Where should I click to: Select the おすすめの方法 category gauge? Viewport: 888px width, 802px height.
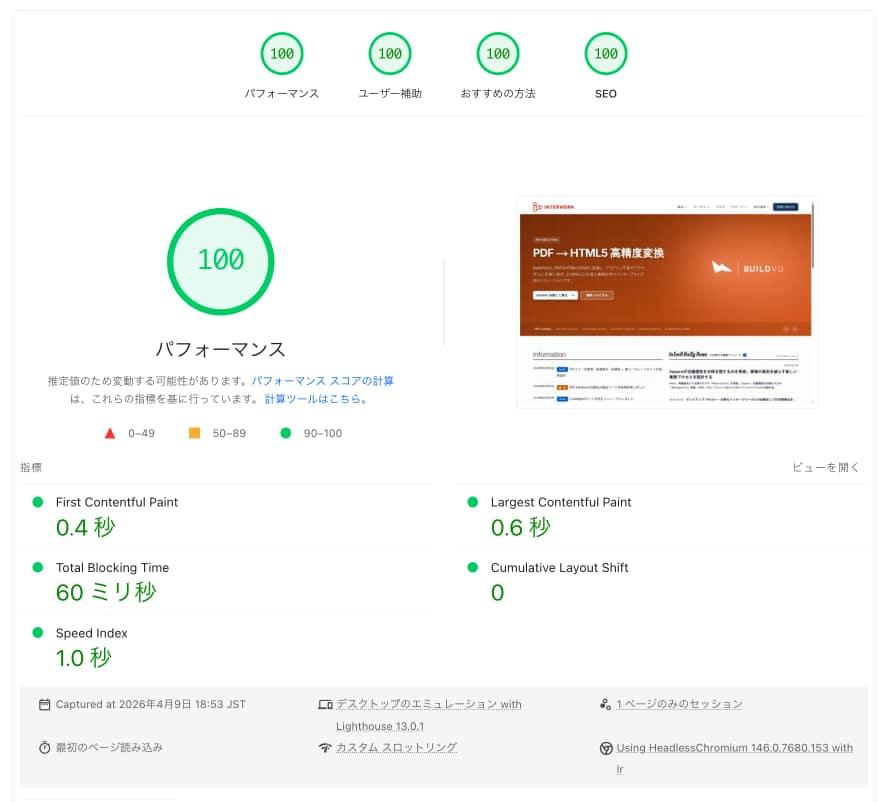498,53
